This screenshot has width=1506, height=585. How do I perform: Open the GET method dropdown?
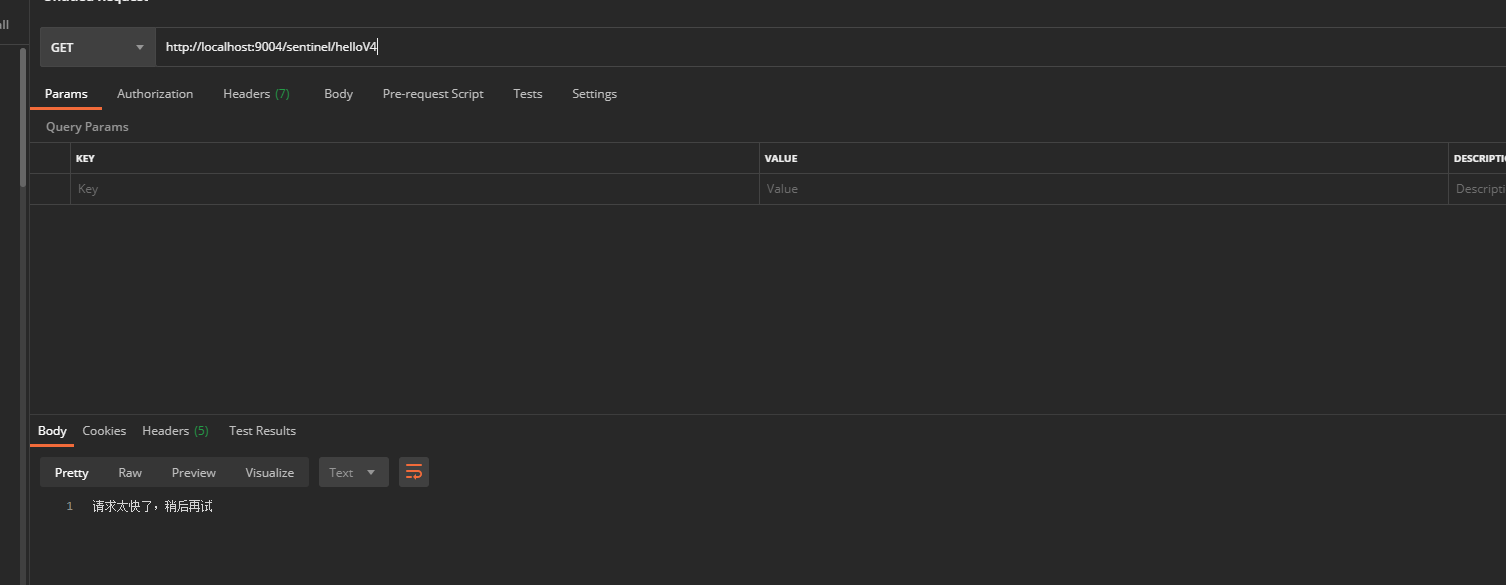(97, 47)
